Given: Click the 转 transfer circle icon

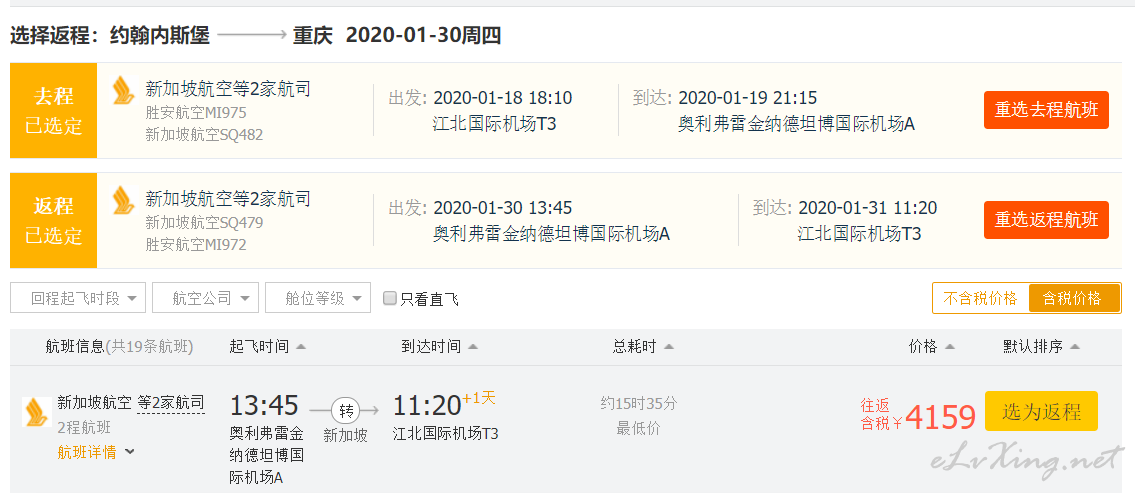Looking at the screenshot, I should click(x=345, y=410).
